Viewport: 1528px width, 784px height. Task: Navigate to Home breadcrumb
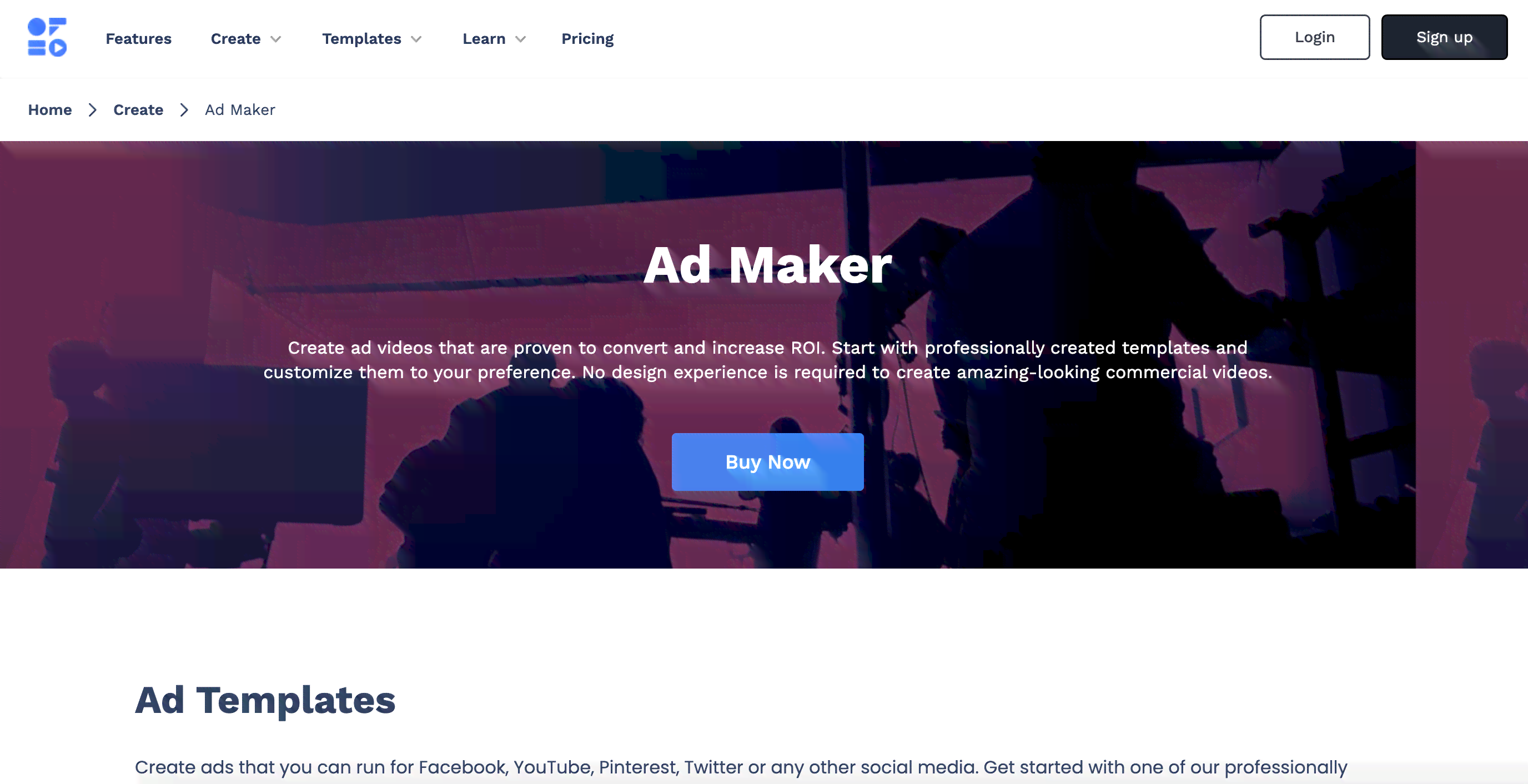[50, 109]
